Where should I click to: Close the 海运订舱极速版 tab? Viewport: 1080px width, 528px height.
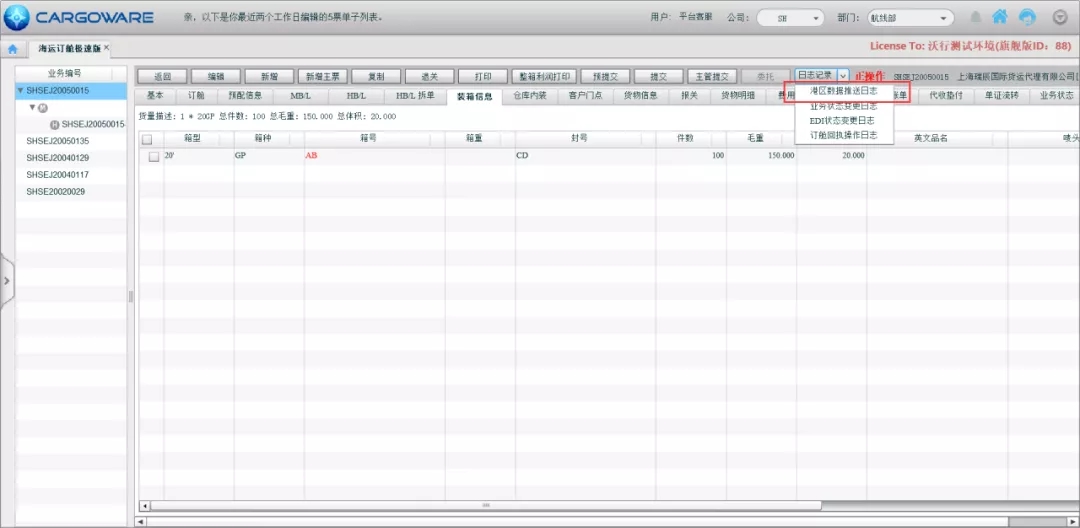pyautogui.click(x=107, y=48)
